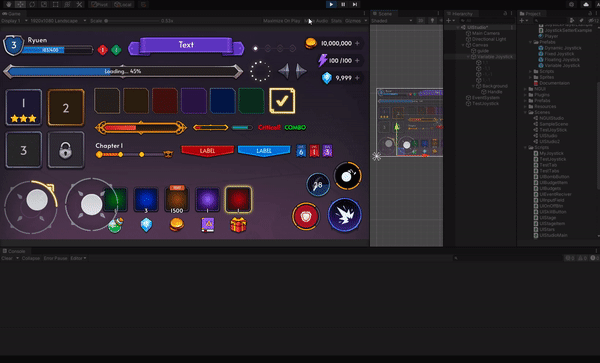Click the red ornate health bar
This screenshot has width=600, height=363.
[x=141, y=128]
